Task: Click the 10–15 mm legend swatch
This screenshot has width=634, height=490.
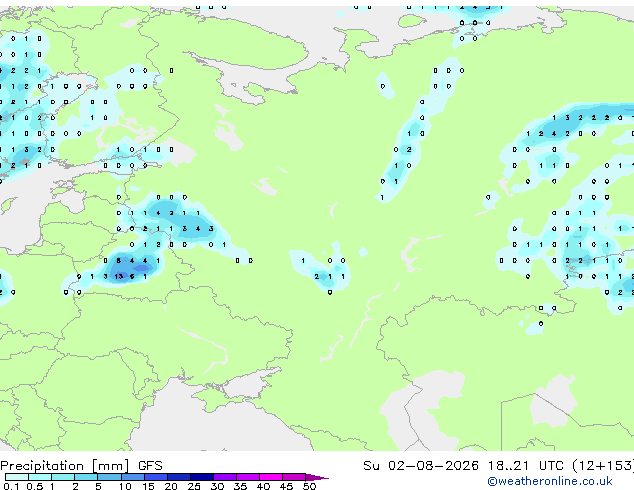Action: pos(132,477)
